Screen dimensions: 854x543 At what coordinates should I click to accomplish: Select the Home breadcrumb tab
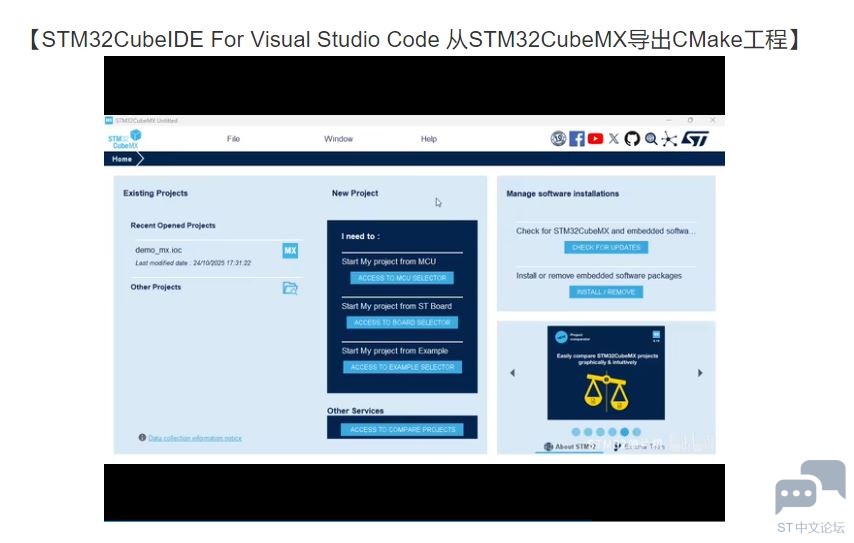(x=122, y=159)
